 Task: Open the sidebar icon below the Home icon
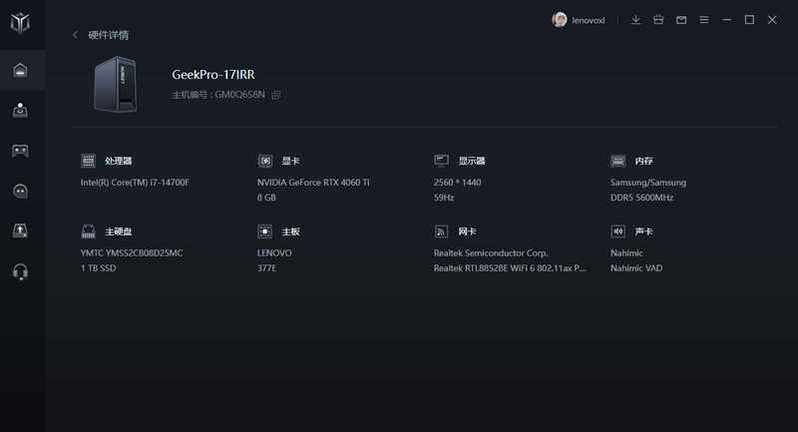[20, 110]
